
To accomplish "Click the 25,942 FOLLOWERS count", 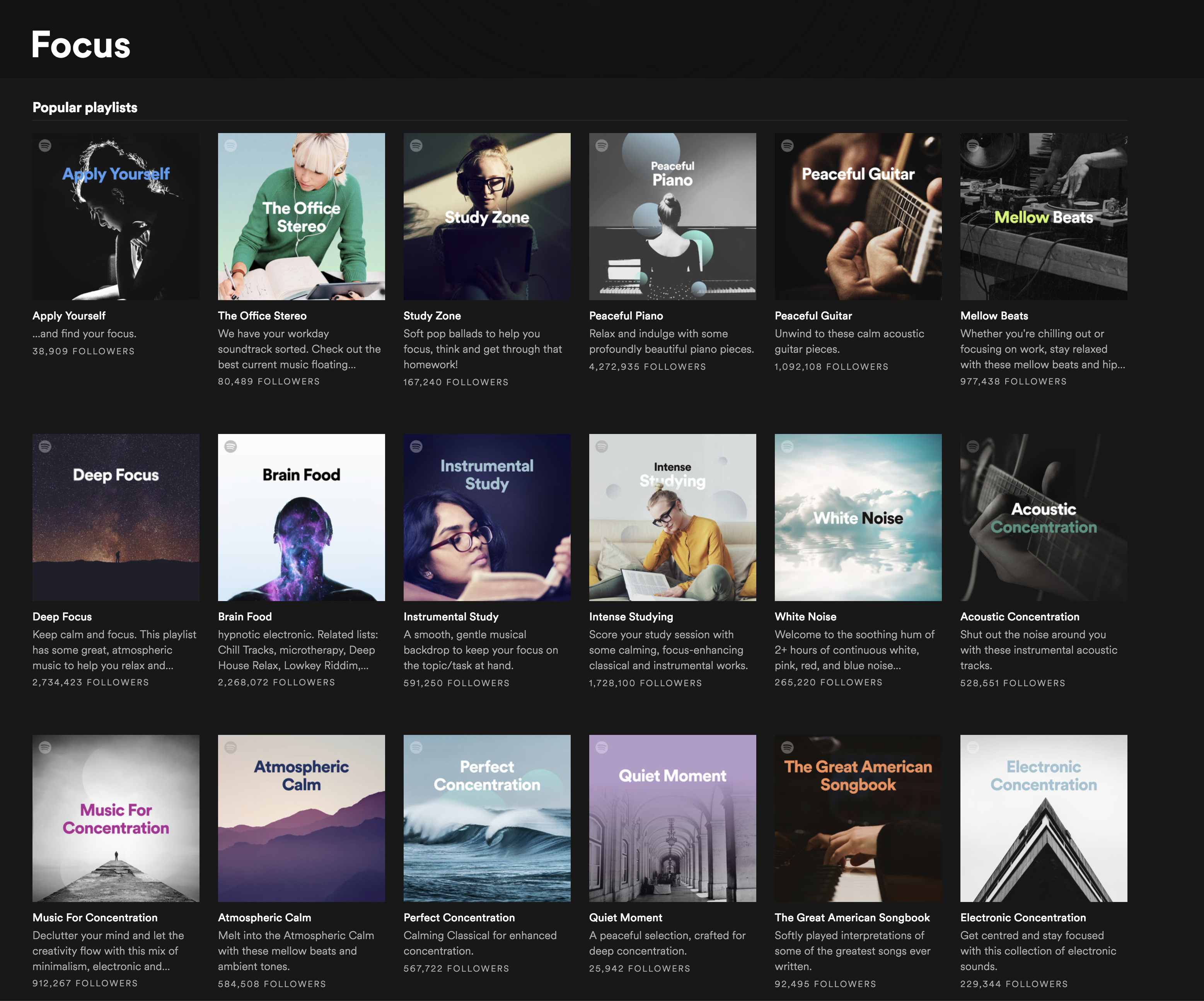I will [x=640, y=968].
